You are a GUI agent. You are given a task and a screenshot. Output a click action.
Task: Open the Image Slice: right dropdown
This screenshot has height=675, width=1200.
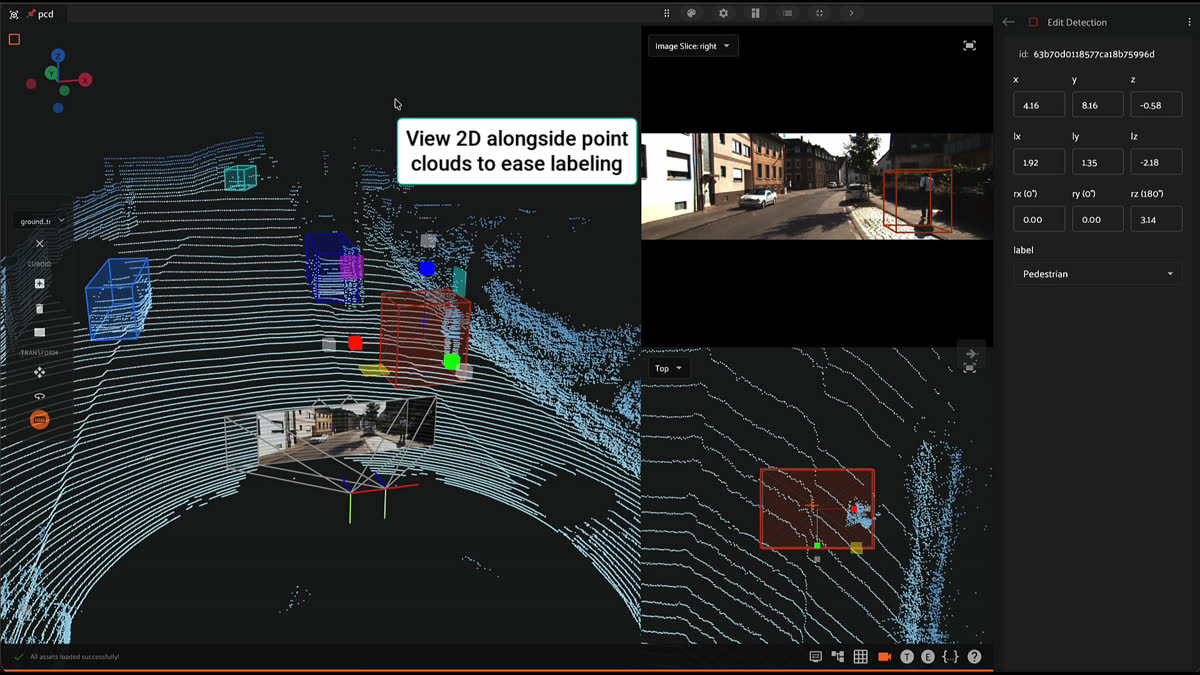coord(693,46)
